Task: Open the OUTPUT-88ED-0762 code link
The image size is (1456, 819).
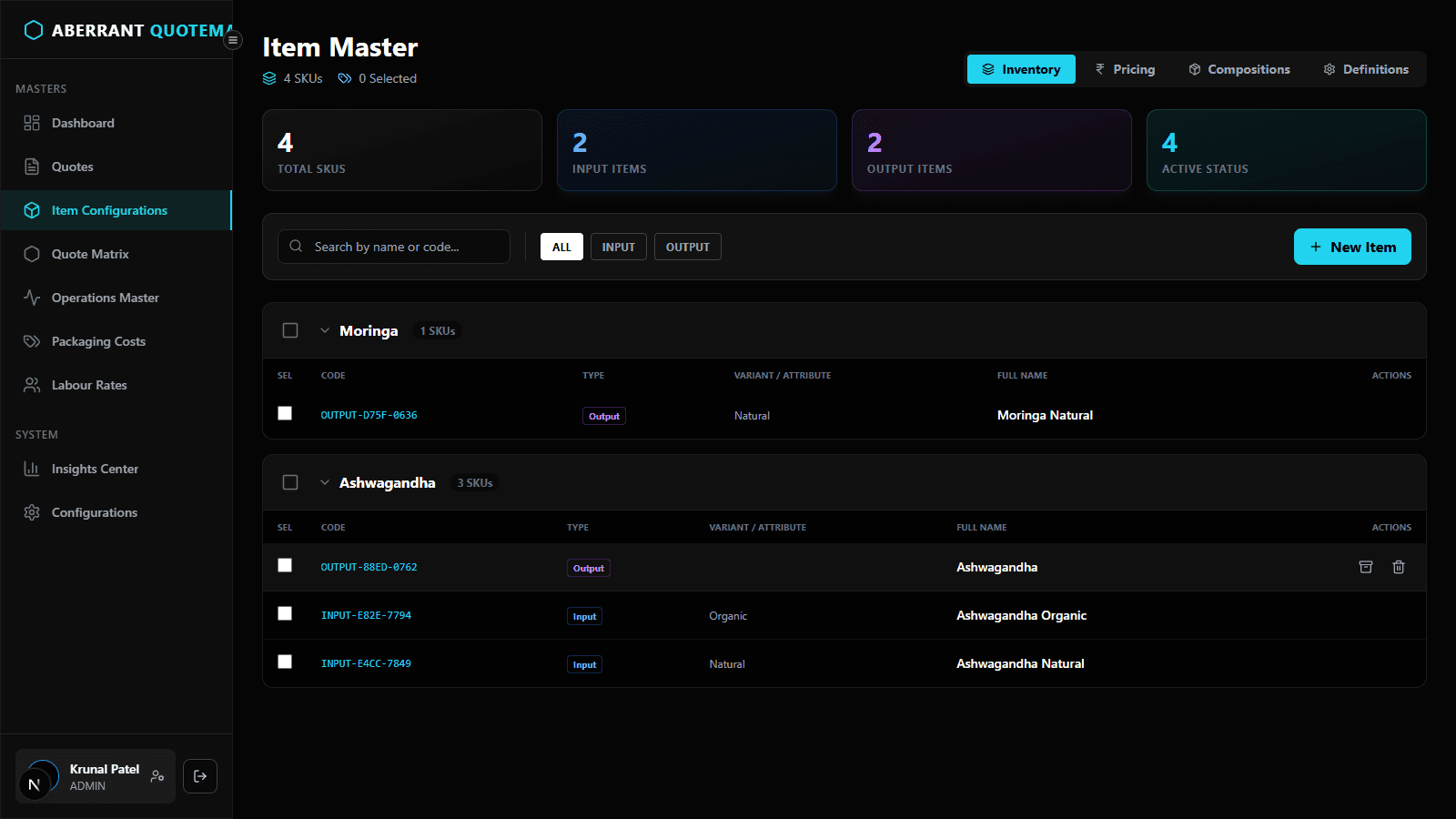Action: tap(369, 567)
